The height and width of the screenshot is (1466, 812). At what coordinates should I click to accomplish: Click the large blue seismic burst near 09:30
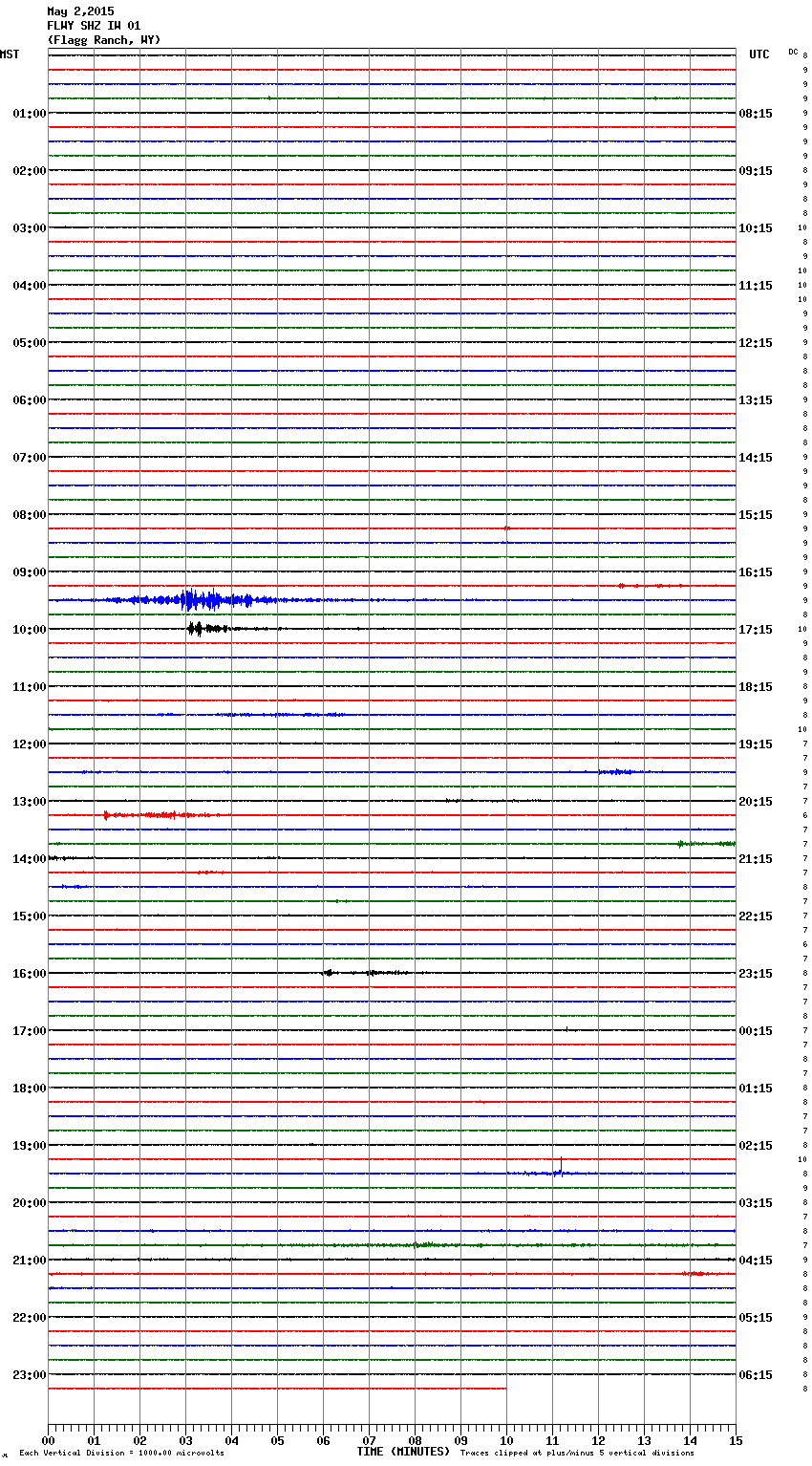(x=196, y=600)
